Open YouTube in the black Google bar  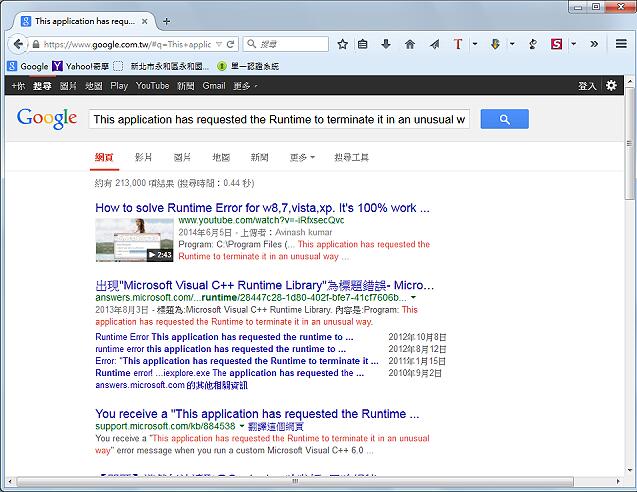[152, 86]
